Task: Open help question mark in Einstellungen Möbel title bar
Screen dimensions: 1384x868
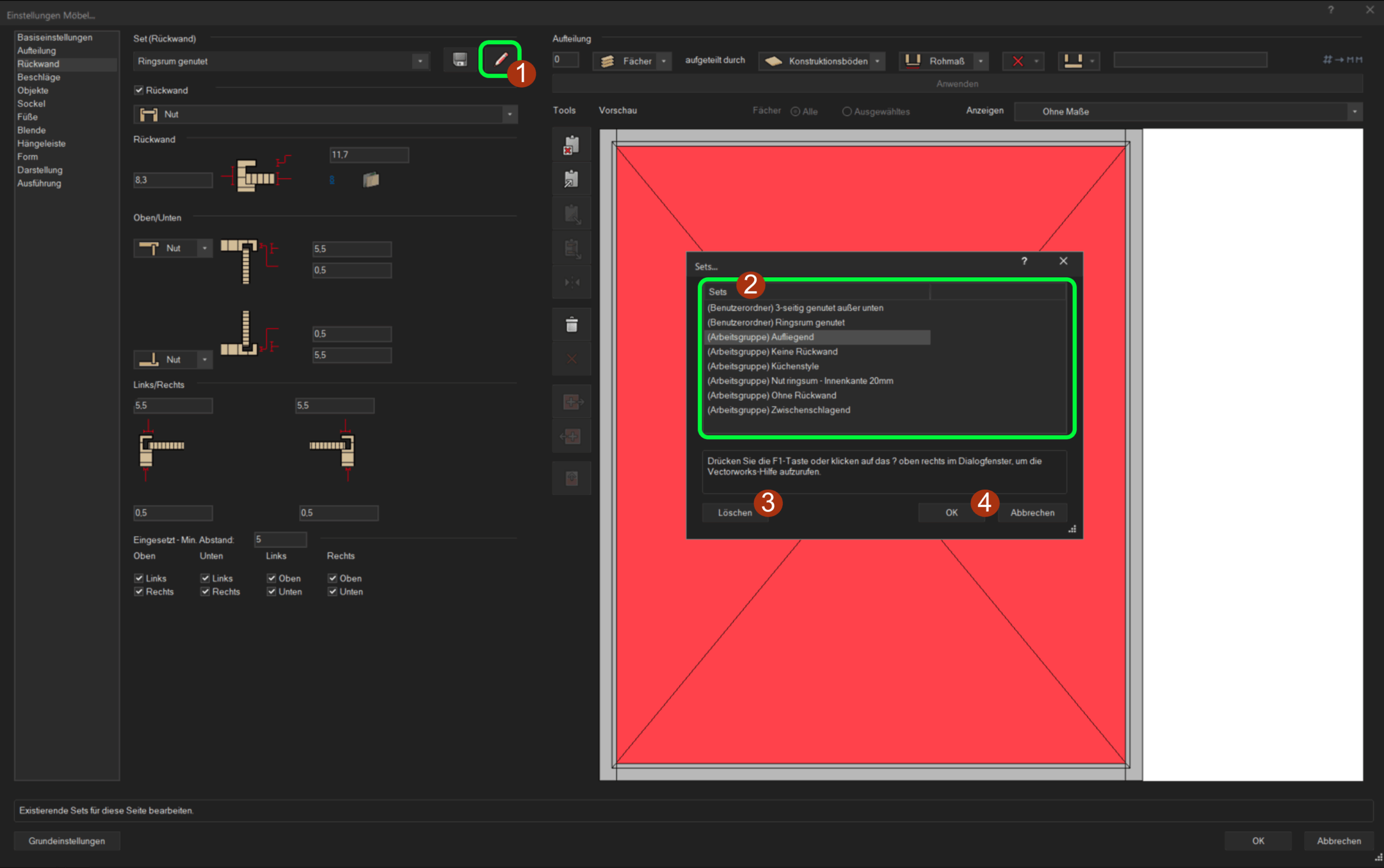Action: pos(1330,10)
